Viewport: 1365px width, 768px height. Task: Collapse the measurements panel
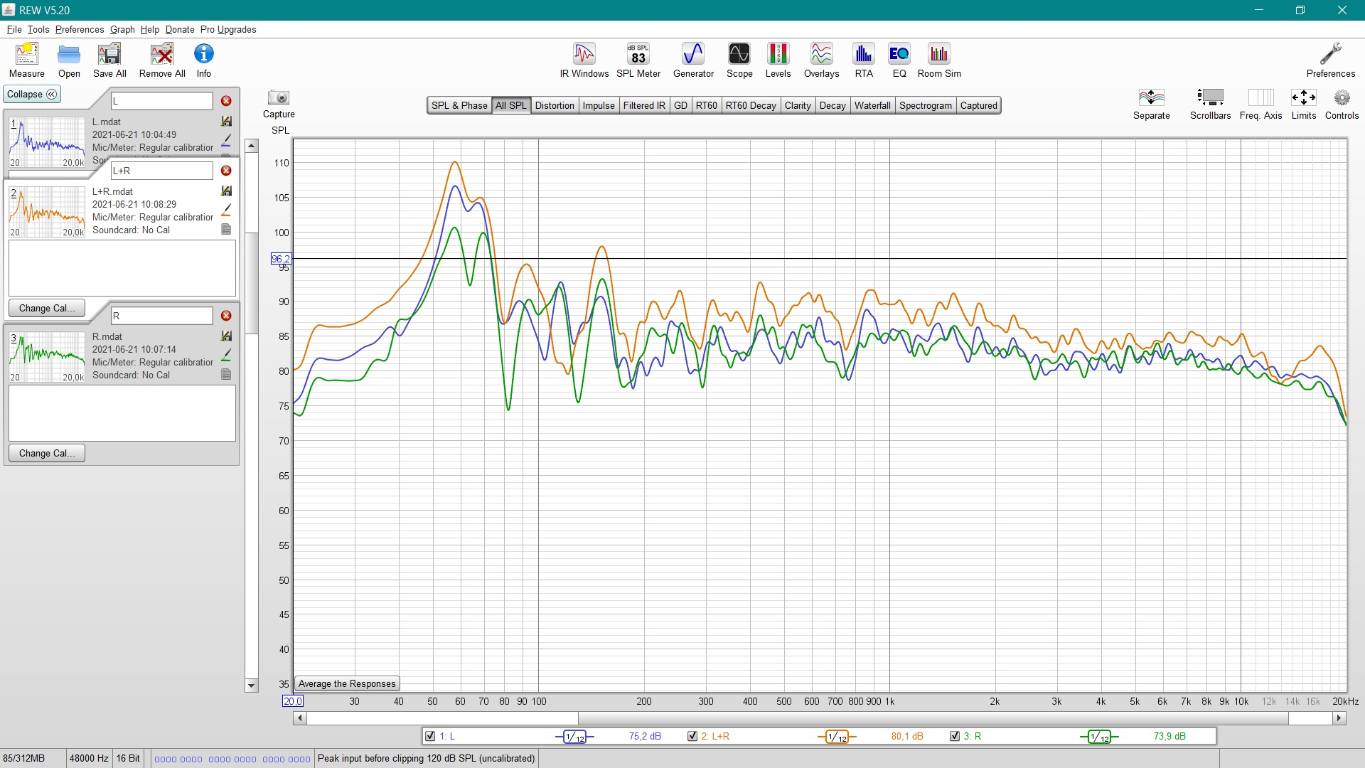coord(32,94)
